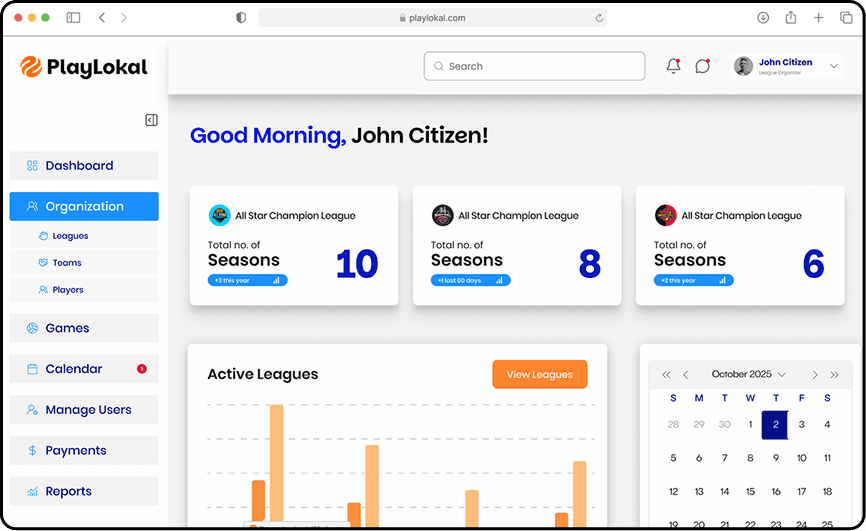The height and width of the screenshot is (531, 866).
Task: Click the number 8 seasons count
Action: click(x=589, y=264)
